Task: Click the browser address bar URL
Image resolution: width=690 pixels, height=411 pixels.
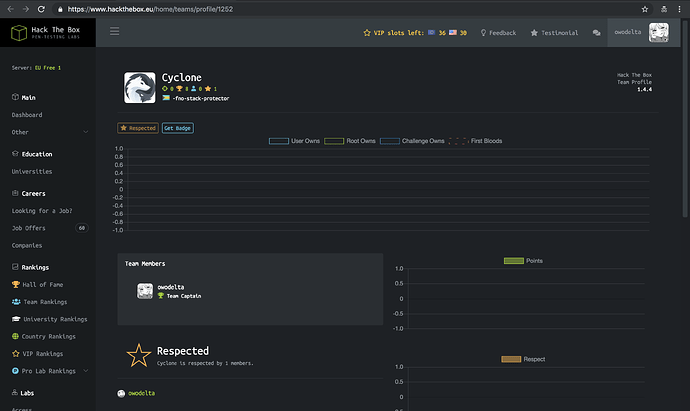Action: click(x=150, y=9)
